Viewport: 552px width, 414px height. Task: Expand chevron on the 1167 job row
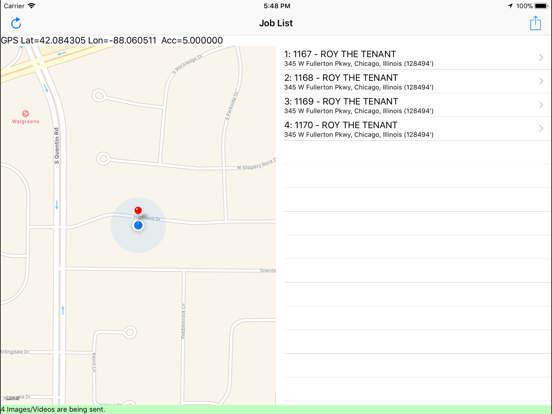coord(541,57)
